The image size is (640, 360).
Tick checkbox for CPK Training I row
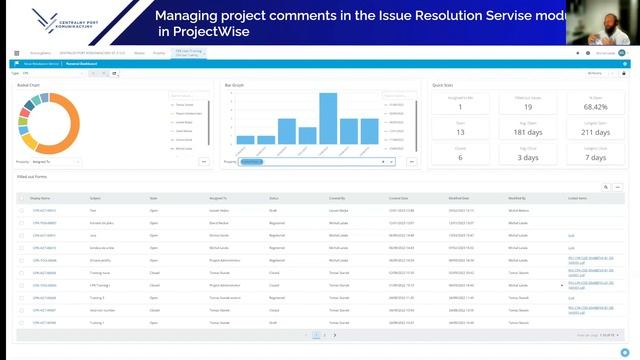[x=22, y=285]
